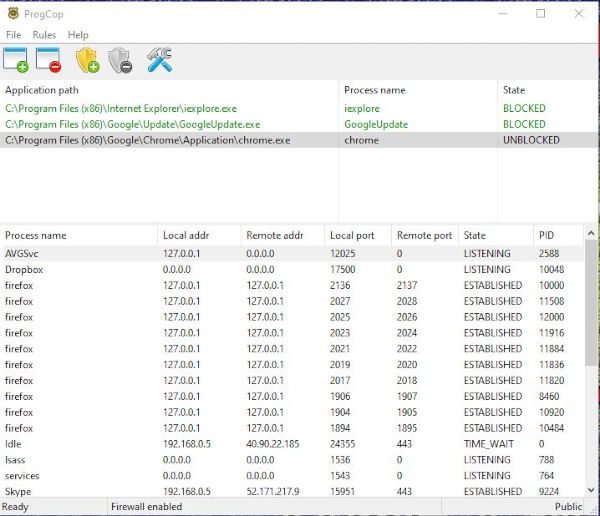
Task: Open the File menu
Action: 14,35
